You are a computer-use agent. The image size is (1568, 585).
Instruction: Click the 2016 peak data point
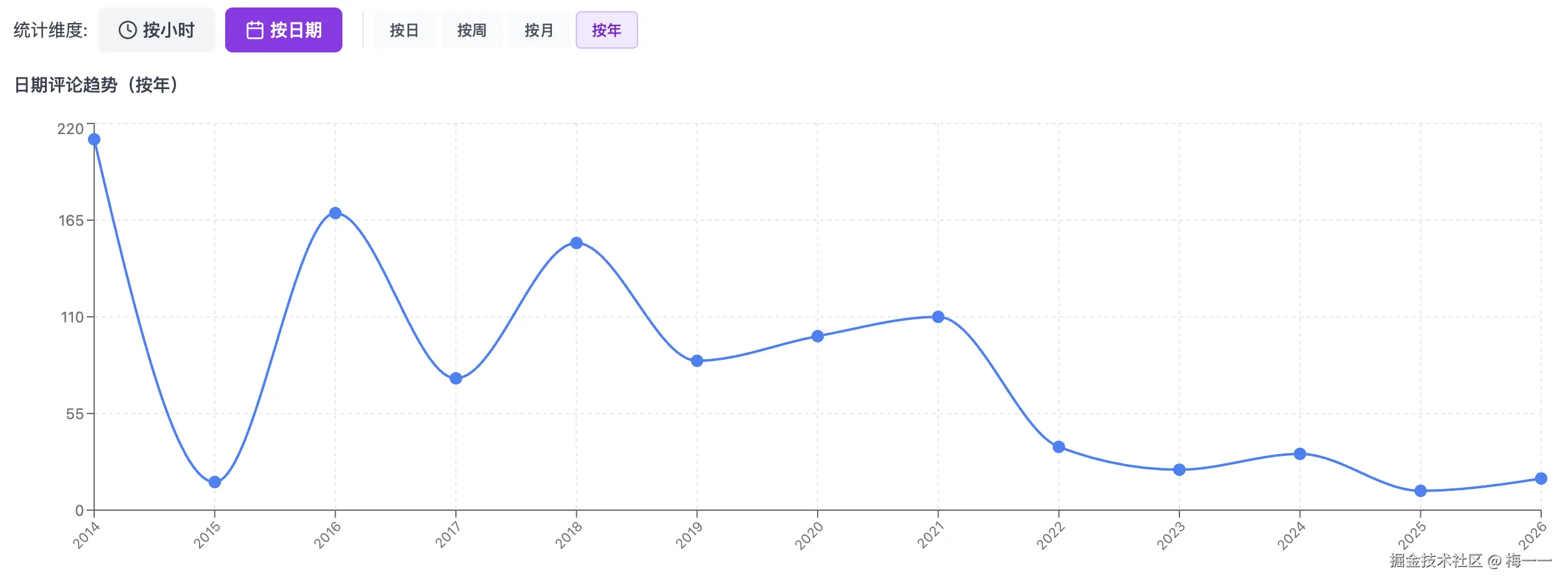[x=335, y=213]
